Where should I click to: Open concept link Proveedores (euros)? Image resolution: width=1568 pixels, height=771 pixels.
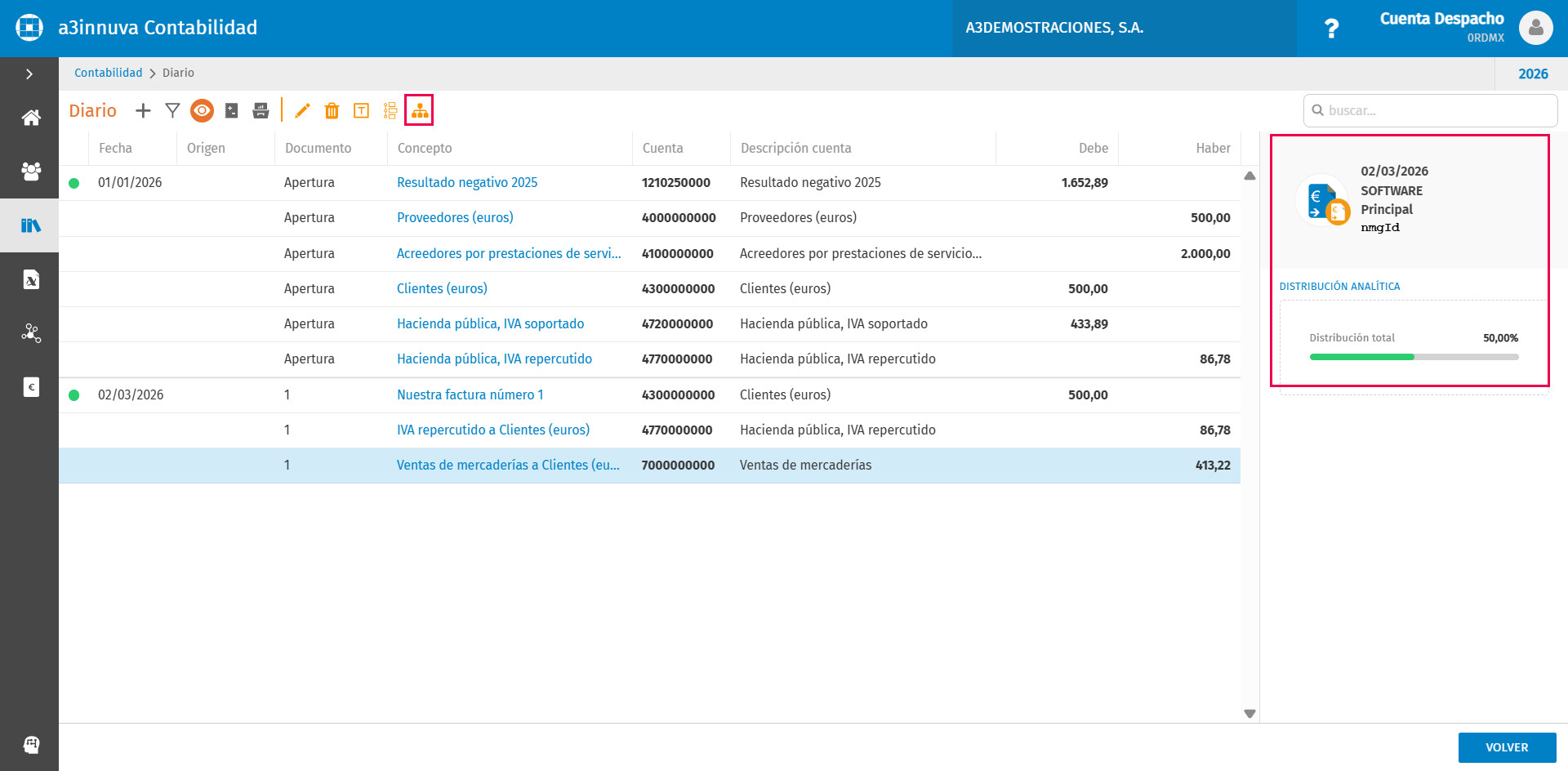click(455, 217)
